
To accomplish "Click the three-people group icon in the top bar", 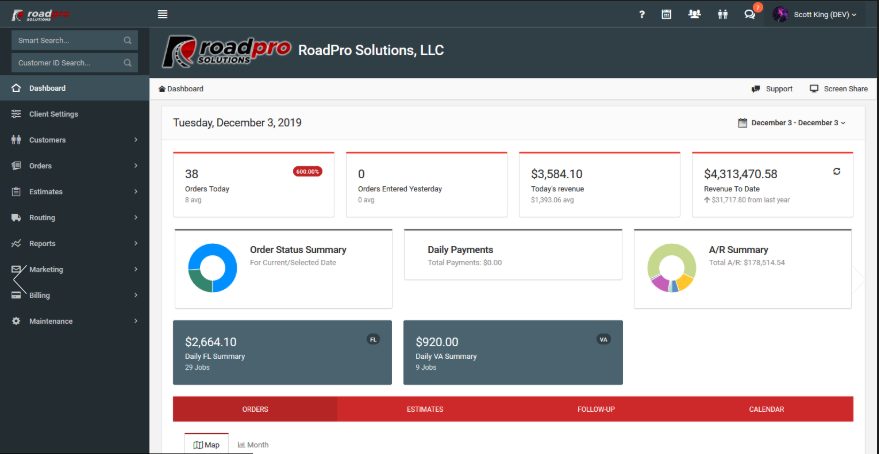I will pyautogui.click(x=694, y=15).
